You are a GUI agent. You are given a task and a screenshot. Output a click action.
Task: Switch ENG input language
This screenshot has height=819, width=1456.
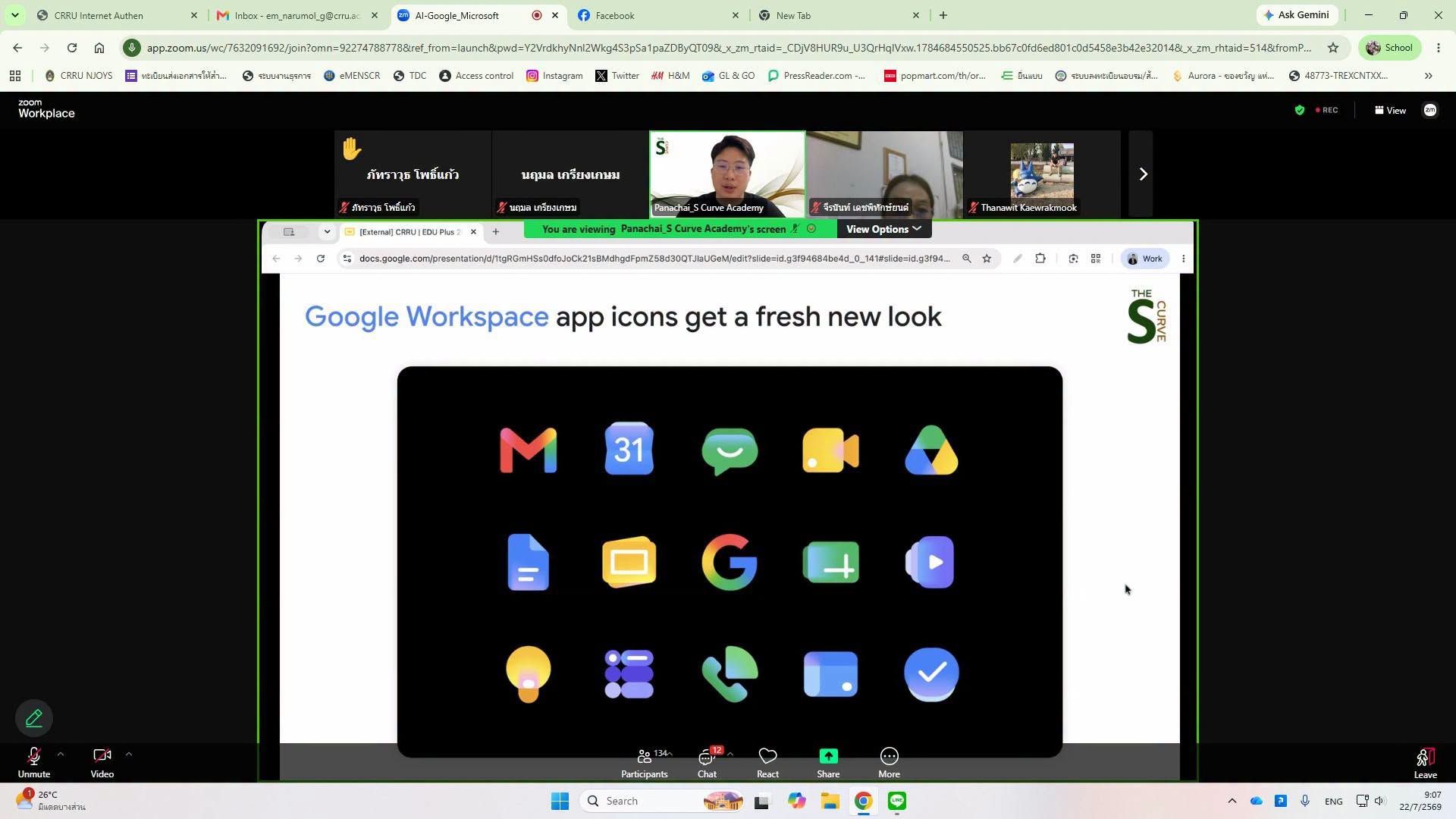tap(1333, 801)
